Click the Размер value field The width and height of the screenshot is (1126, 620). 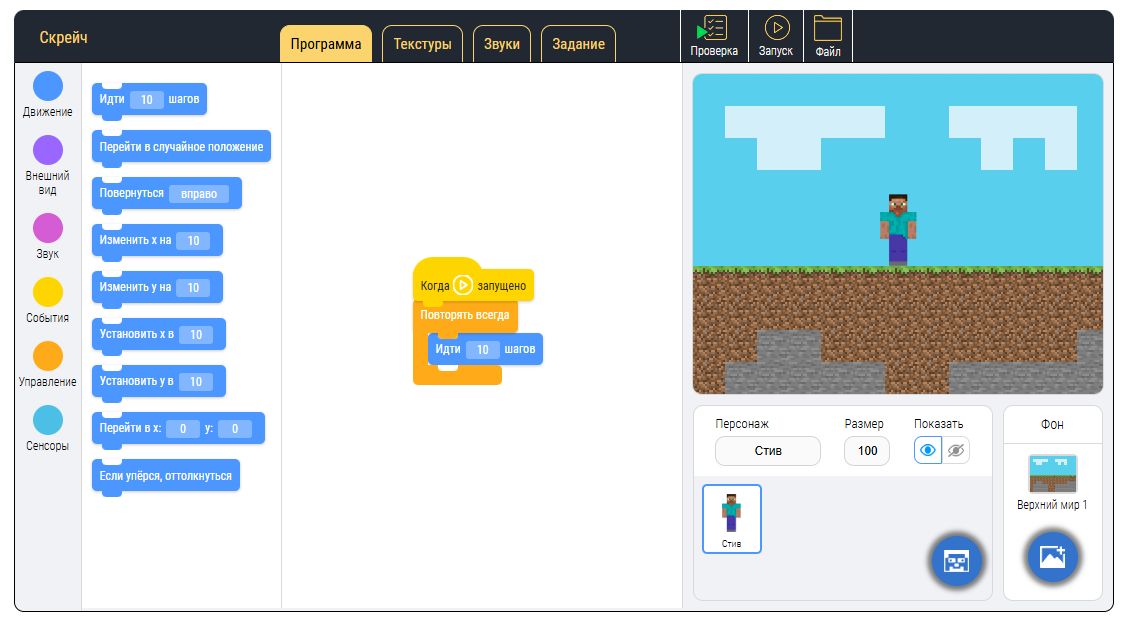[x=866, y=451]
